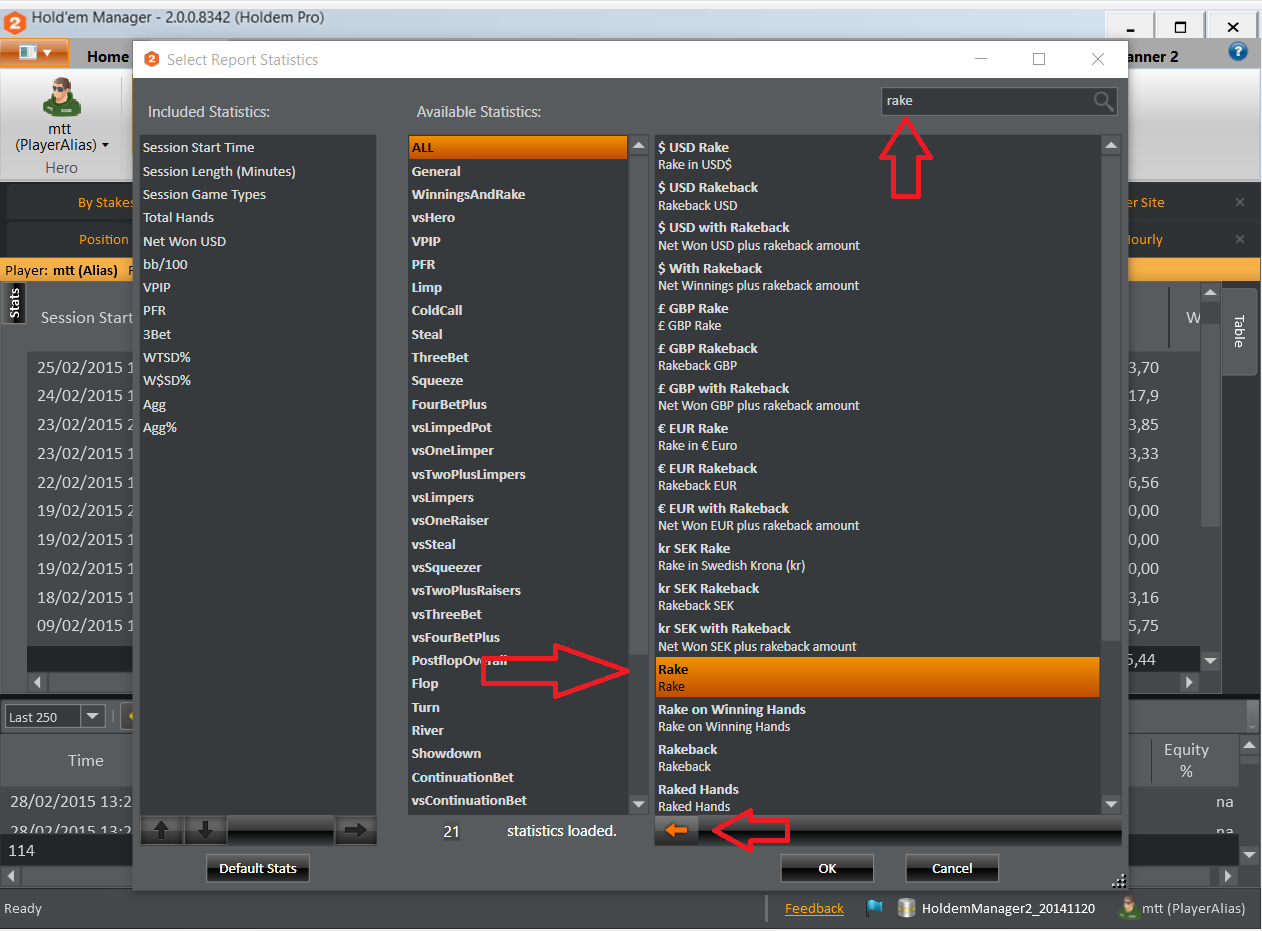Select Agg% in Included Statistics
The width and height of the screenshot is (1262, 931).
click(x=257, y=427)
